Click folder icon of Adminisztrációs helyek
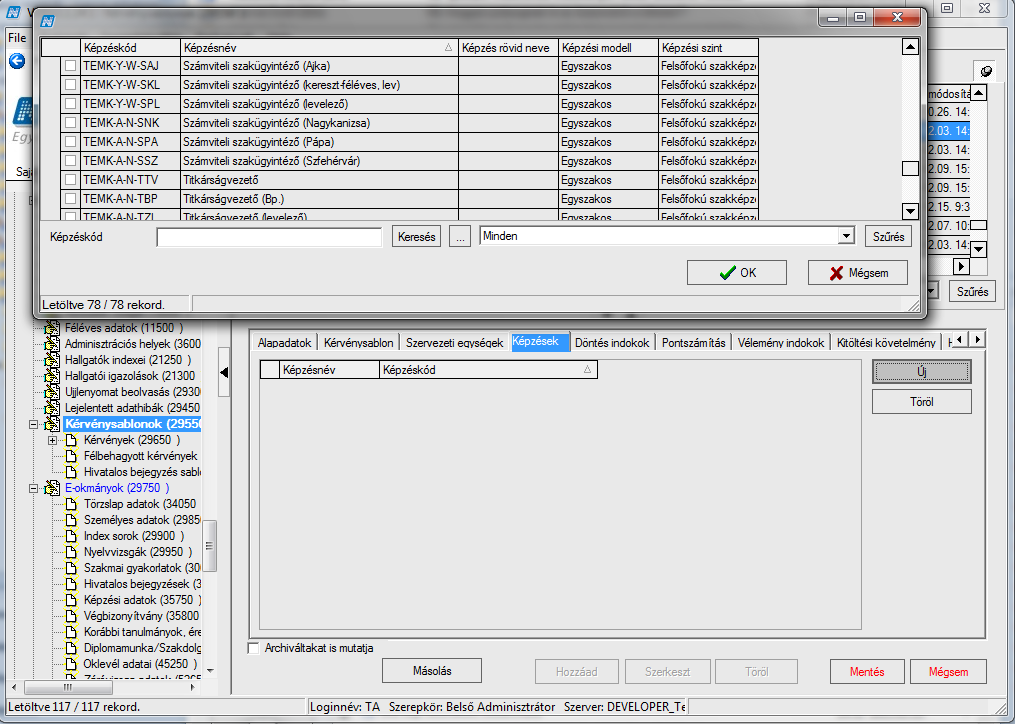 tap(52, 345)
